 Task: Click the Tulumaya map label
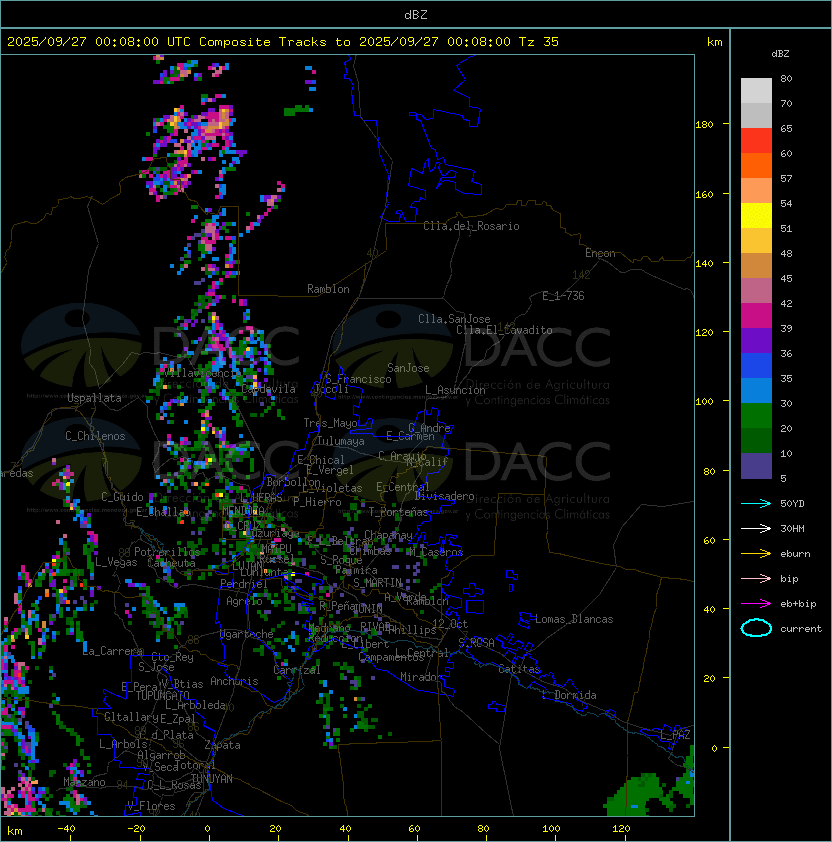[x=341, y=441]
